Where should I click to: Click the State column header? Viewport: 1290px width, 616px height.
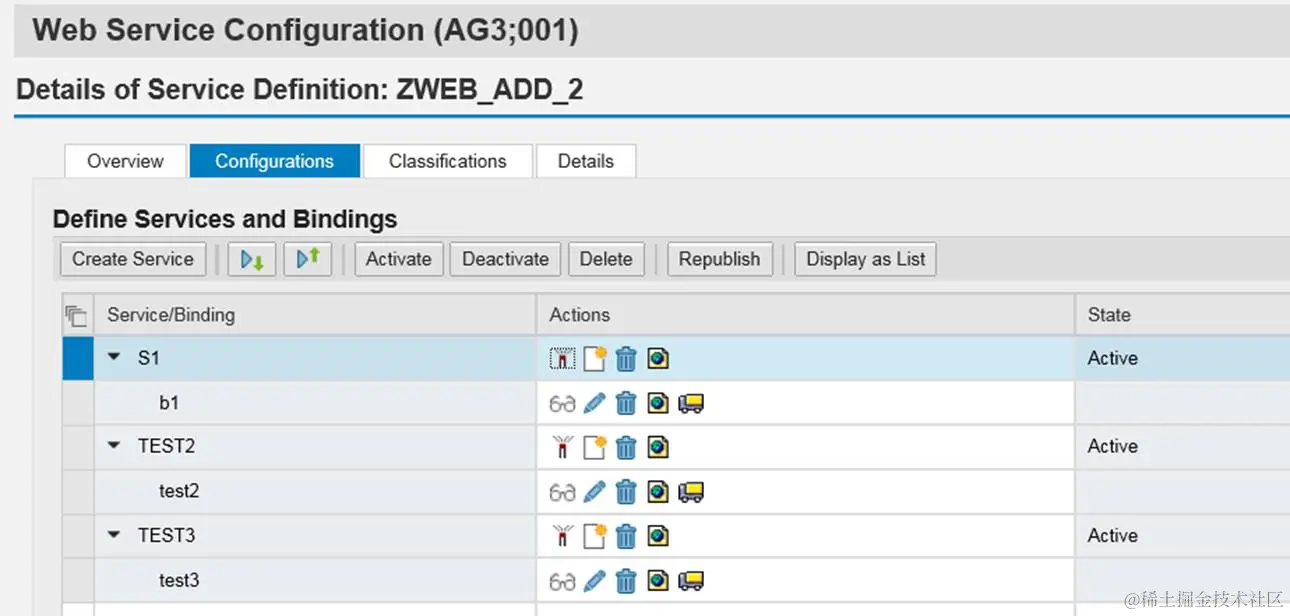[x=1183, y=315]
